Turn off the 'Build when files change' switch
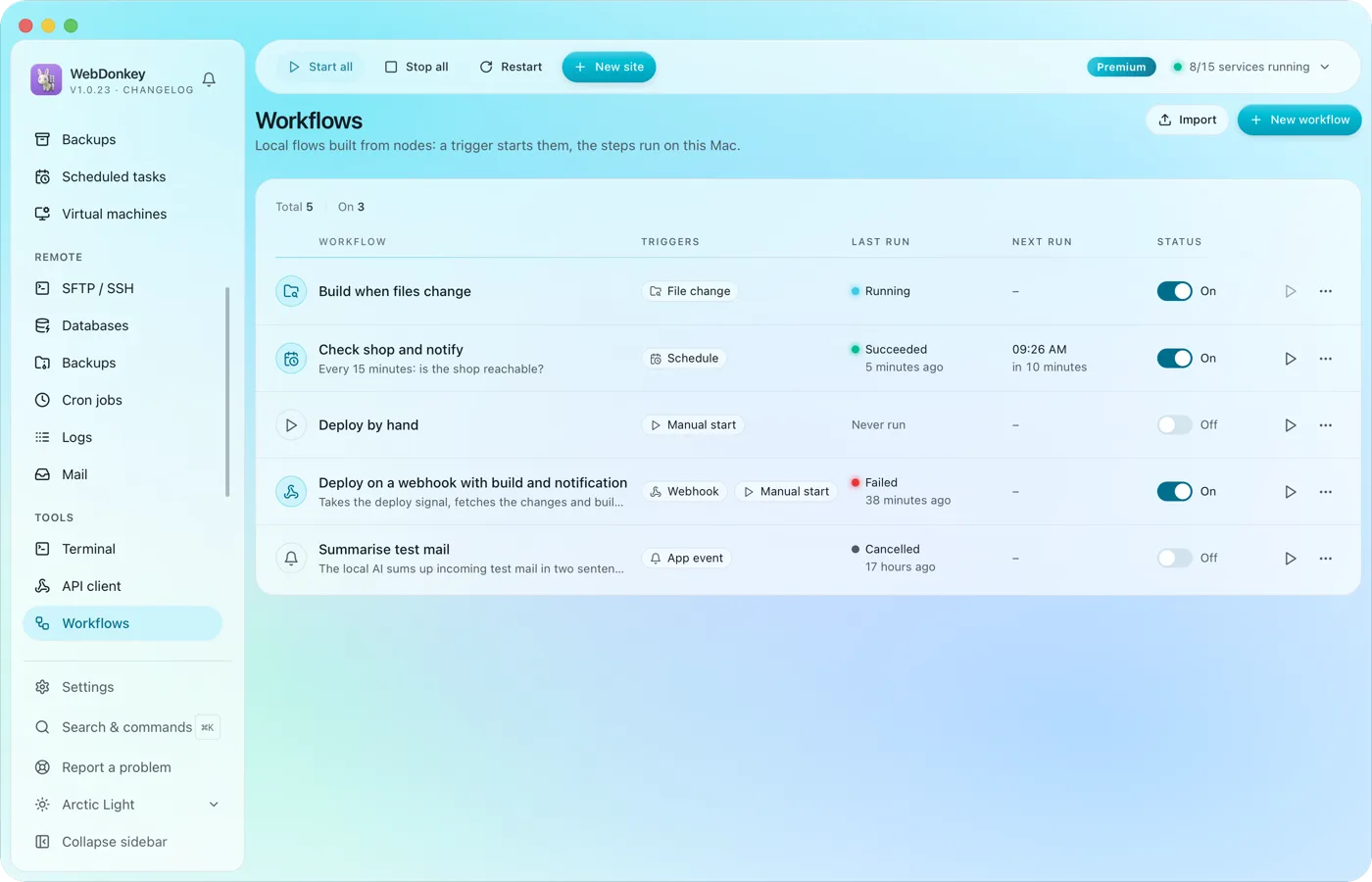Viewport: 1372px width, 882px height. tap(1174, 291)
